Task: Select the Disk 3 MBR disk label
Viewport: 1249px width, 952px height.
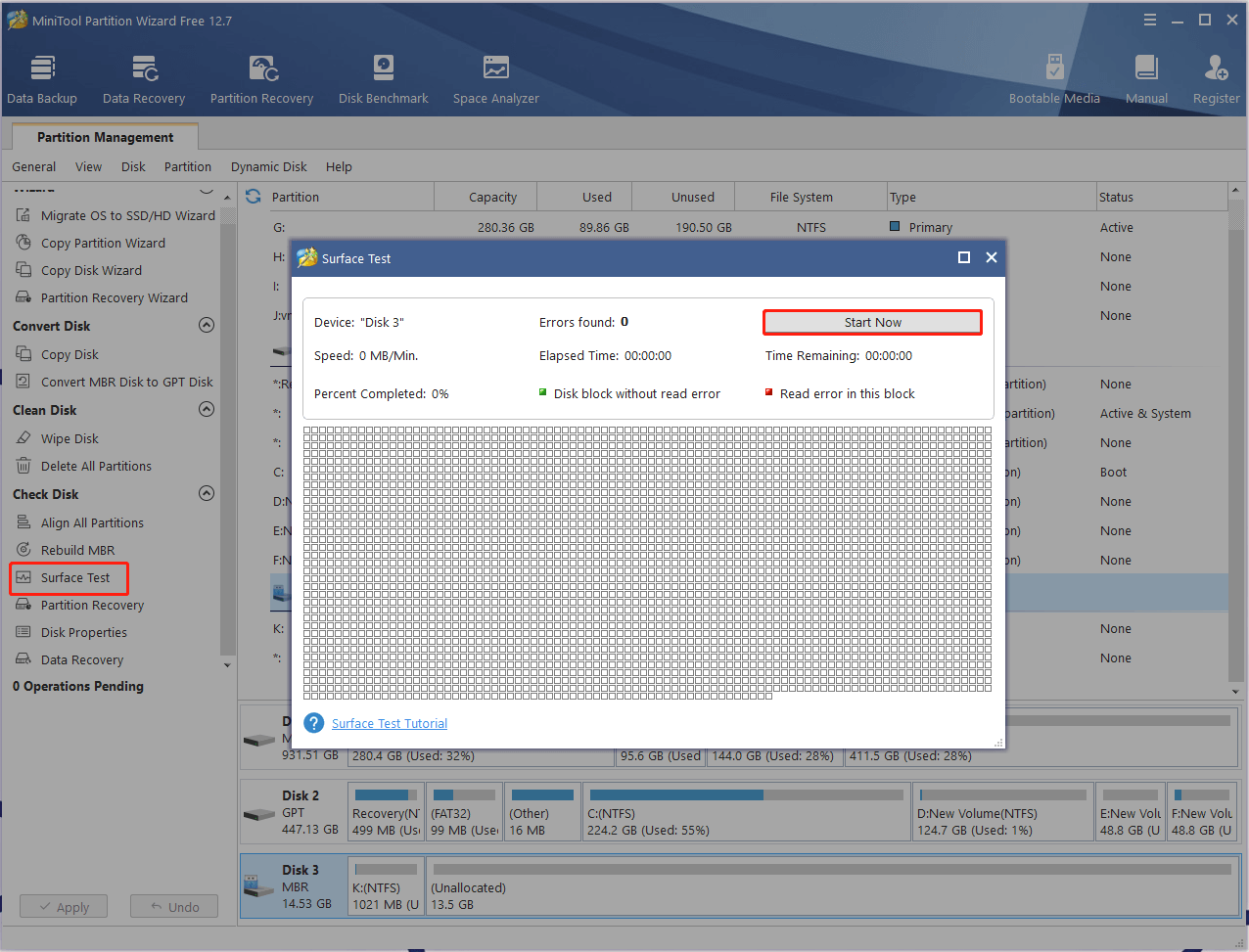Action: [294, 885]
